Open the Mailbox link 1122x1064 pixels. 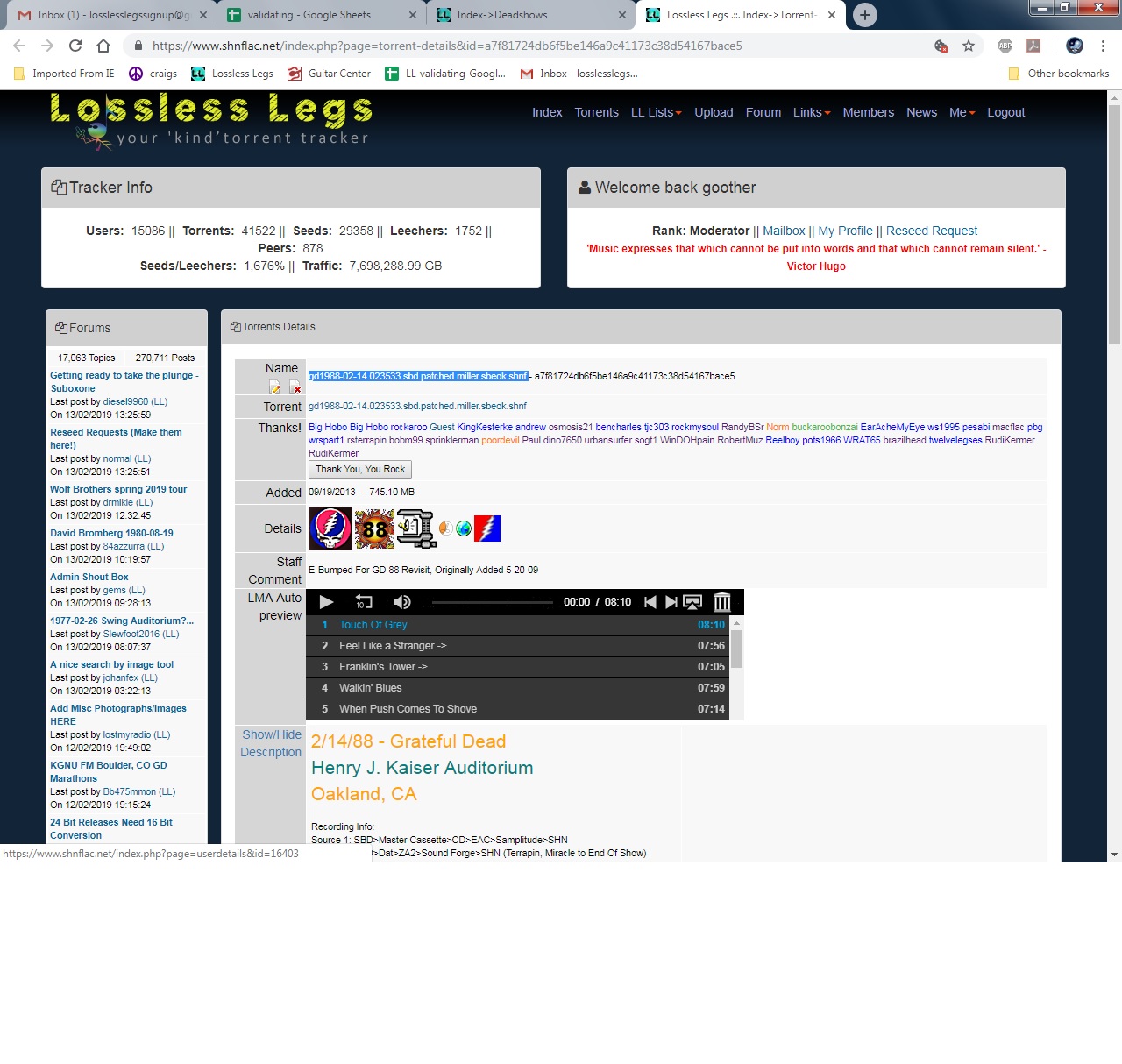[784, 231]
